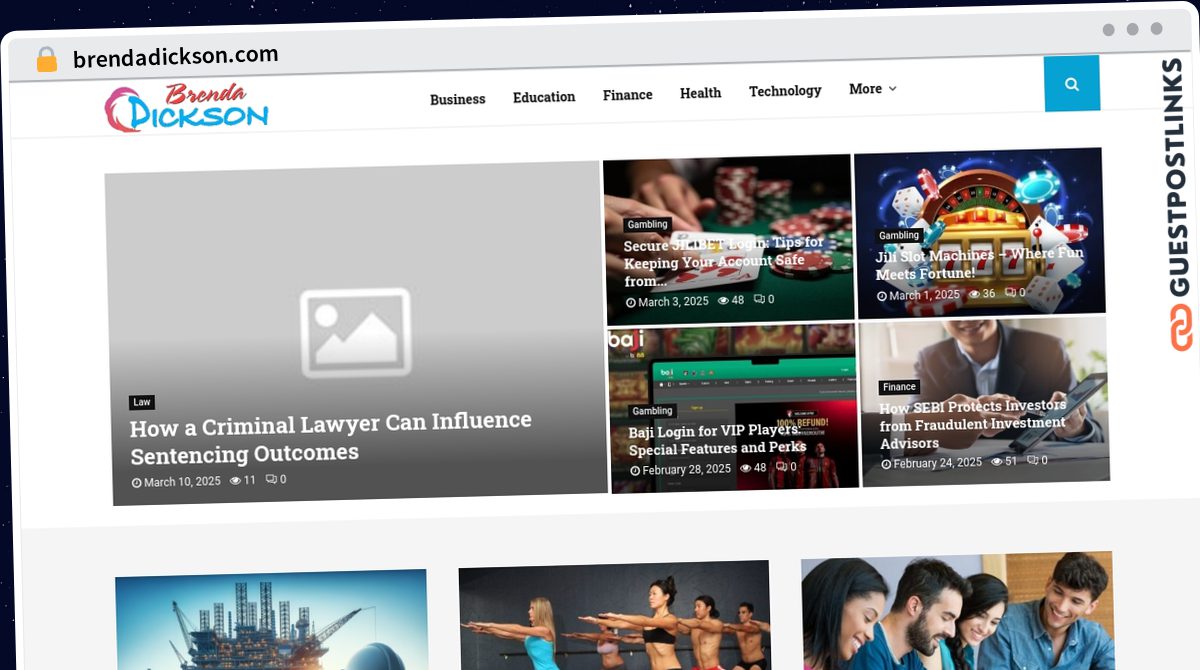
Task: Click brendadickson.com address bar
Action: (176, 58)
